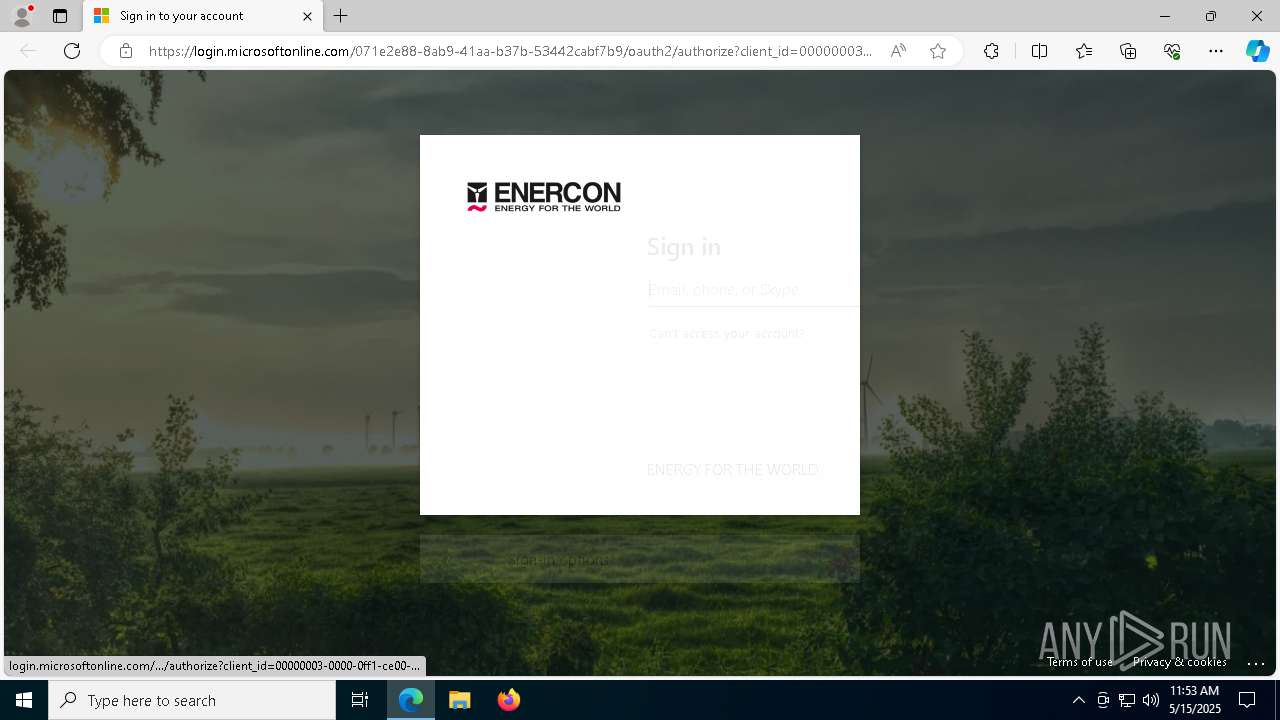Open the browser profile icon

[22, 16]
